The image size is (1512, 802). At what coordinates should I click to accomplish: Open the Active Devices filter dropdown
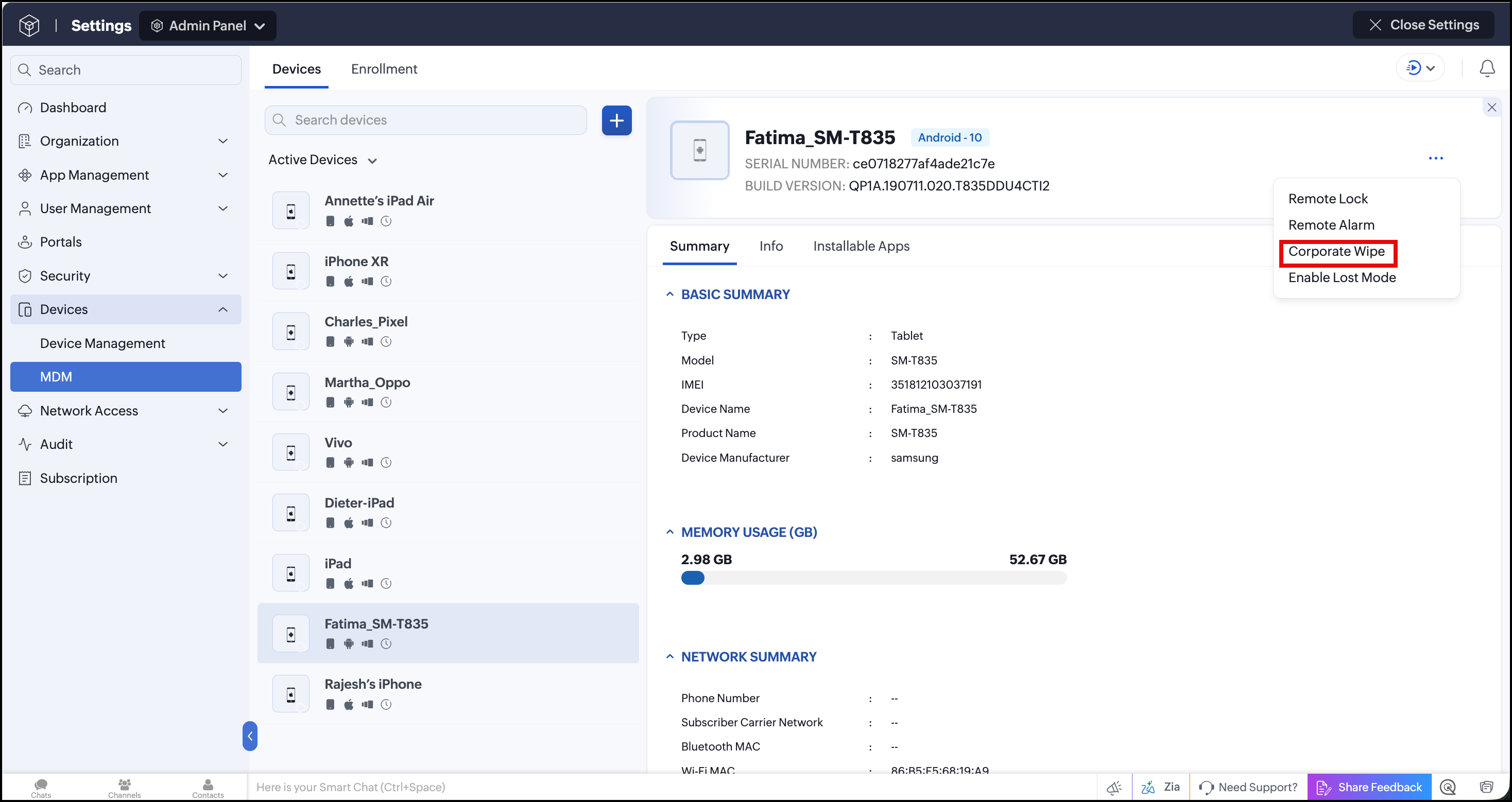(x=322, y=160)
